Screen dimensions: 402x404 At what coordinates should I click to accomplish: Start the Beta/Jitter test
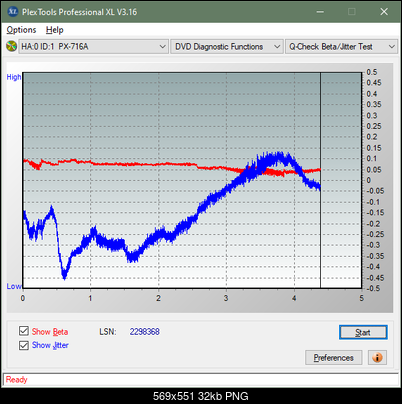363,332
